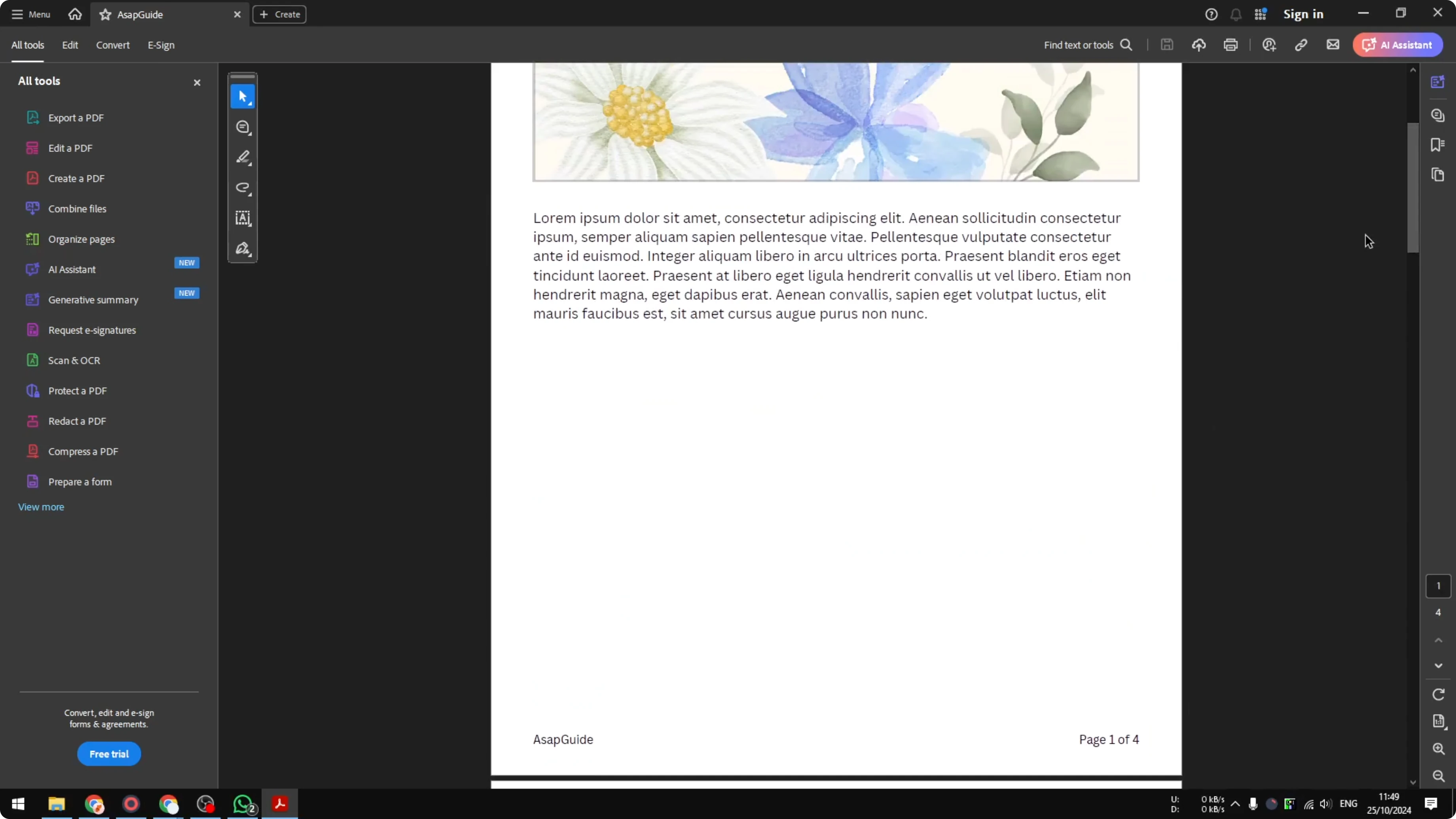This screenshot has height=819, width=1456.
Task: Switch to the E-Sign tab
Action: pos(161,45)
